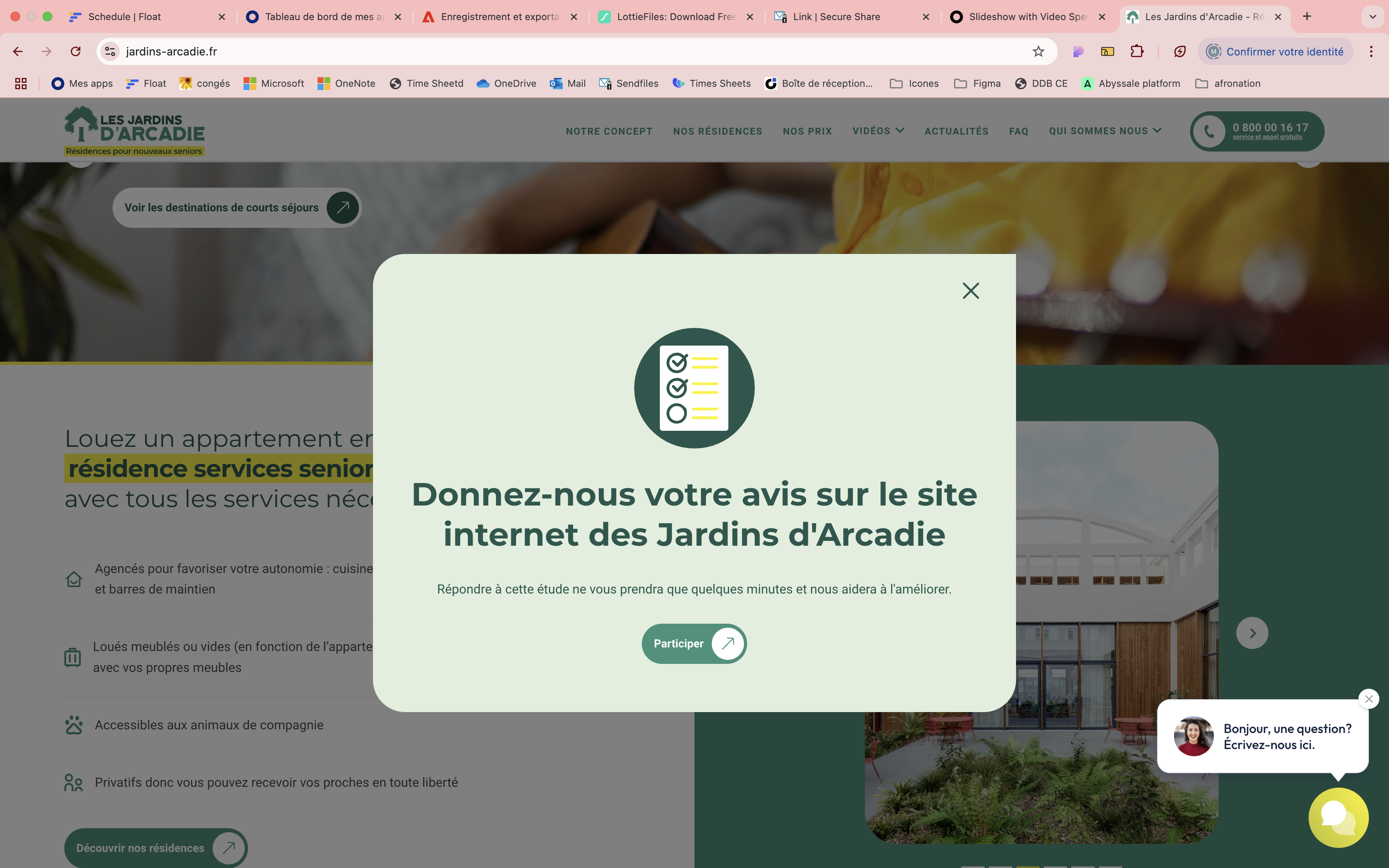Screen dimensions: 1389x868
Task: Click the yellow cast-style extension icon
Action: point(1107,52)
